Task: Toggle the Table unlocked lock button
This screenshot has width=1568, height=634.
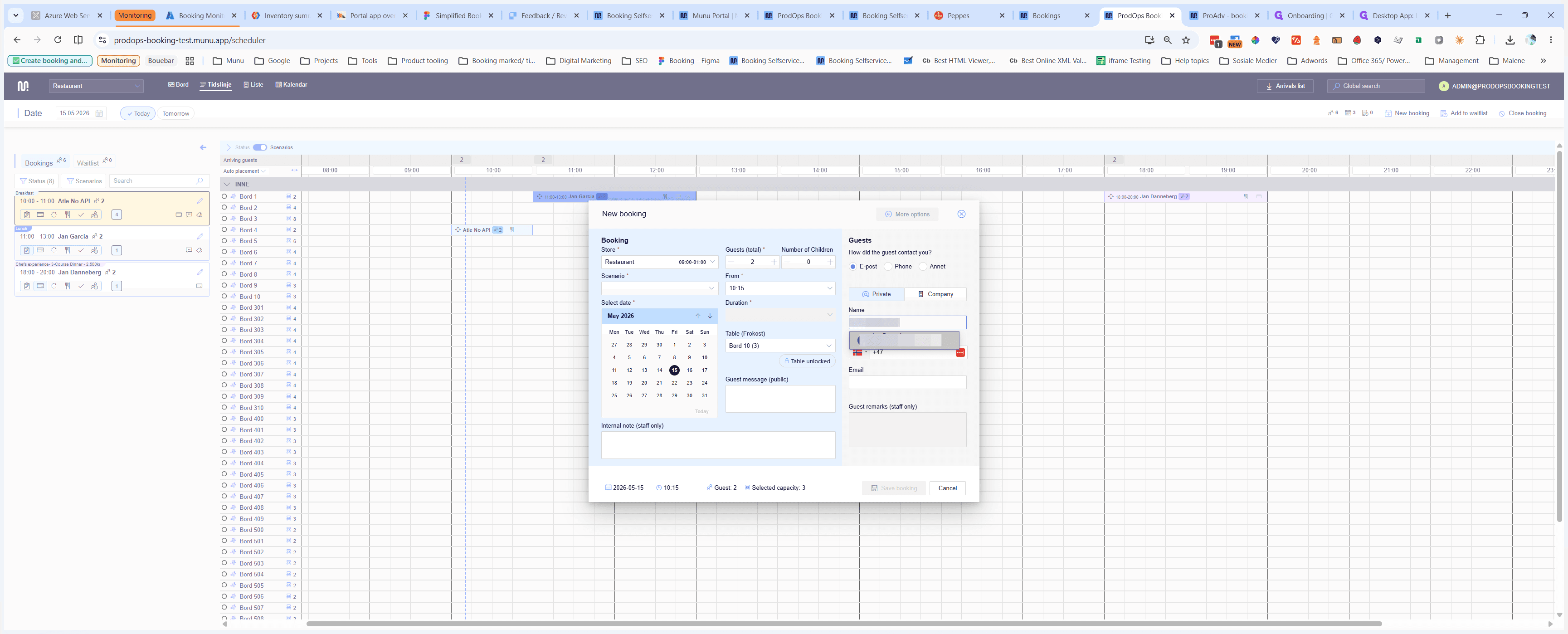Action: click(807, 361)
